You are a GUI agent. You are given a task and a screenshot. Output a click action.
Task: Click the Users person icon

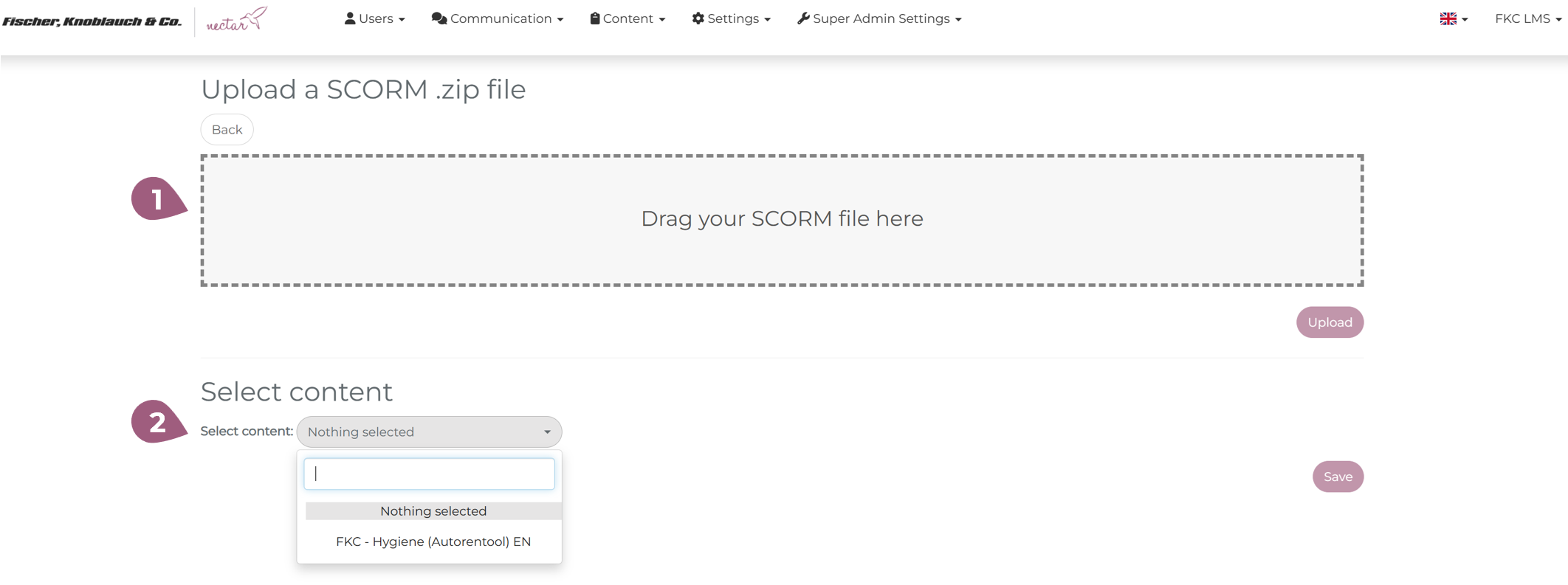350,18
